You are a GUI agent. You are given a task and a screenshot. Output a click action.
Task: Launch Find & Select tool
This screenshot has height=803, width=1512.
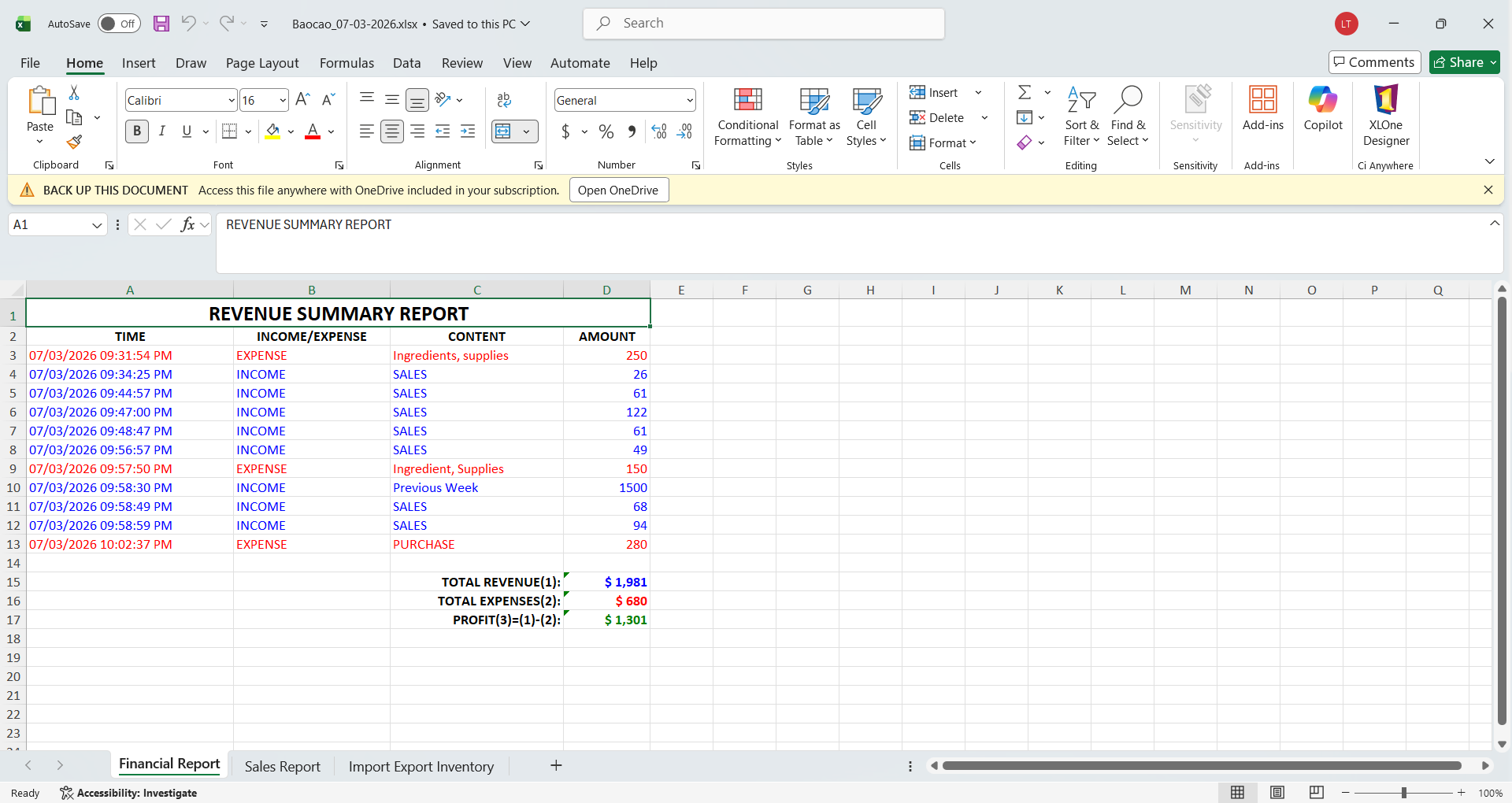1128,117
